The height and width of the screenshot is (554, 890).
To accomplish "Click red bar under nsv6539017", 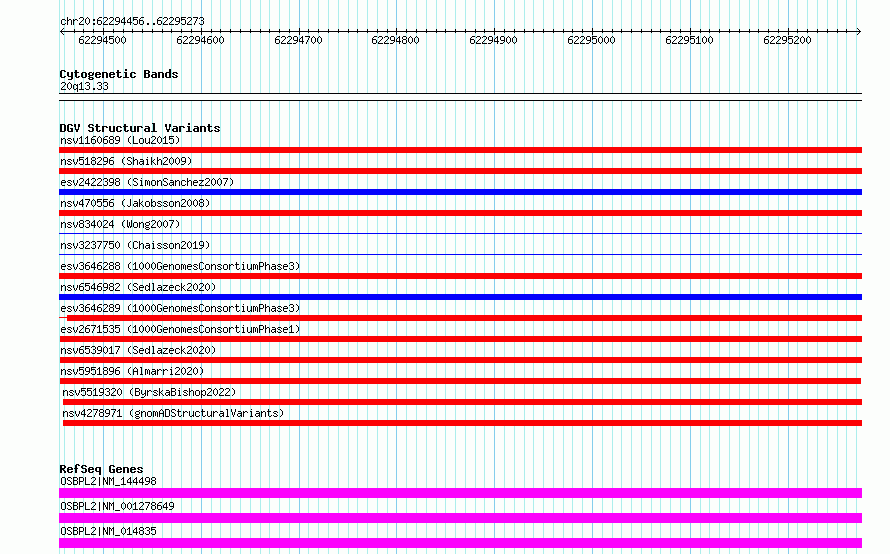I will (x=460, y=360).
